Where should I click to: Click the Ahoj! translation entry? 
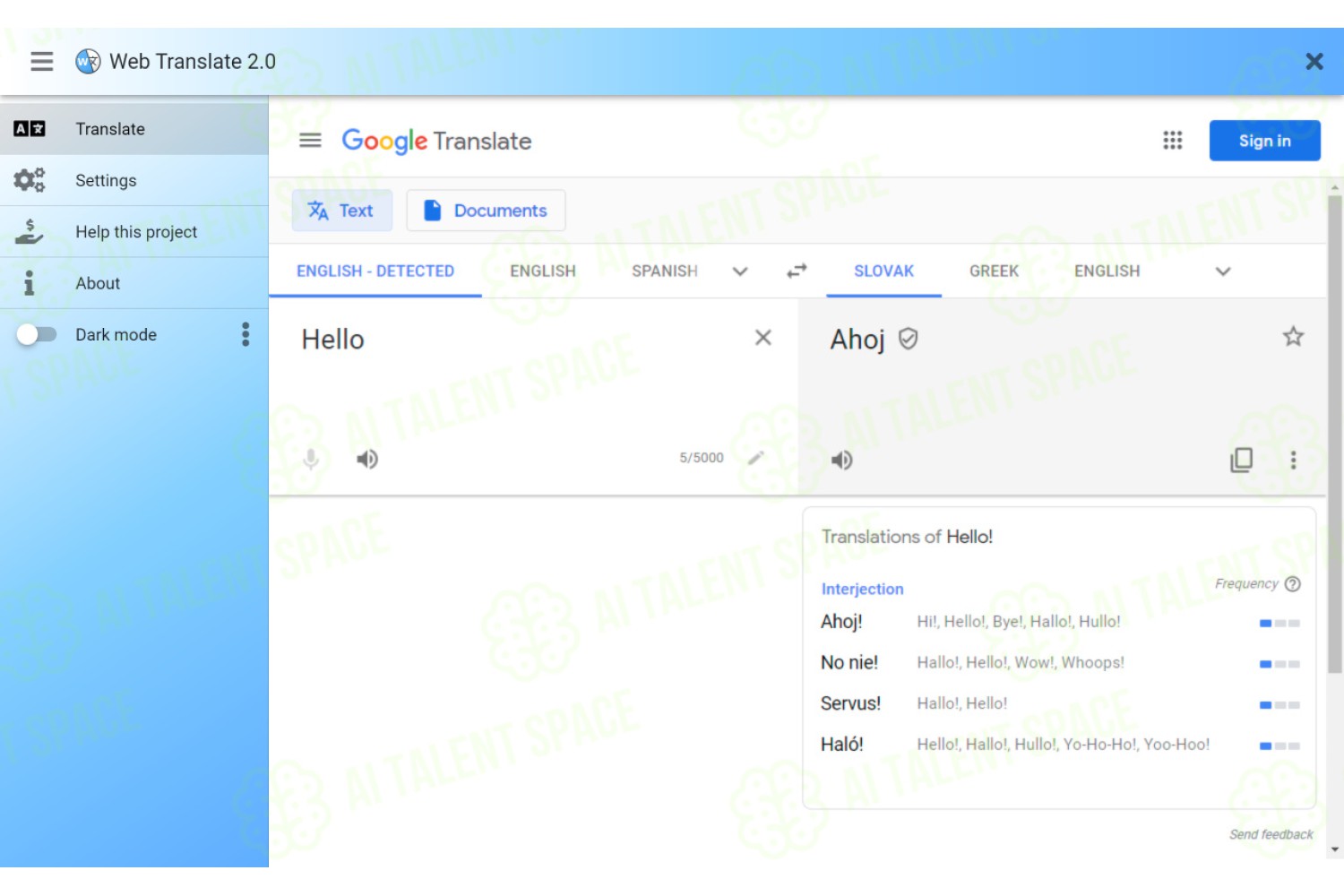point(841,622)
